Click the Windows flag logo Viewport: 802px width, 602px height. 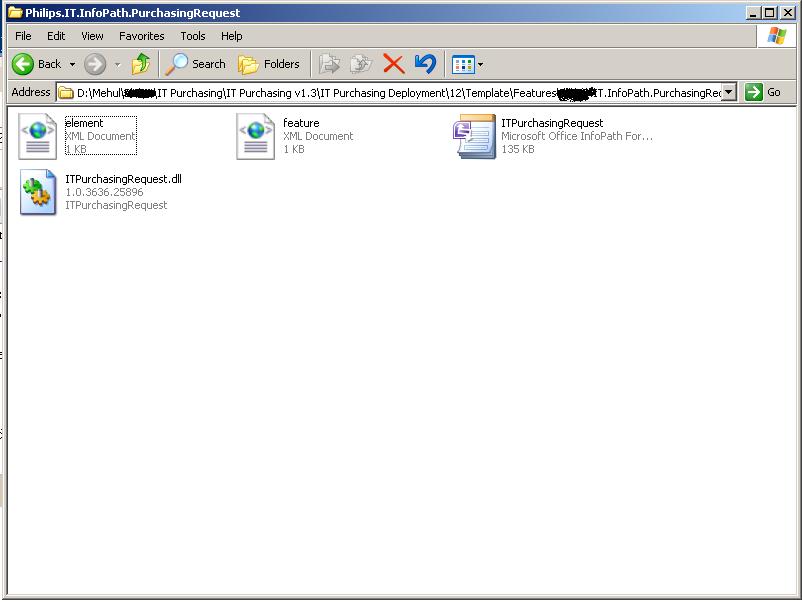776,36
